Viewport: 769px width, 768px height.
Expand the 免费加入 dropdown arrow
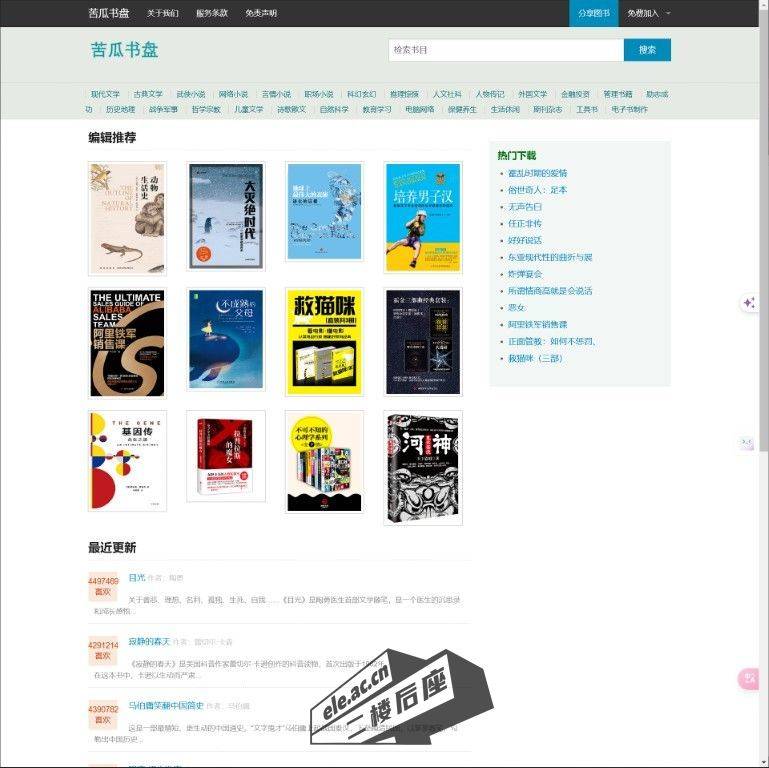click(668, 13)
